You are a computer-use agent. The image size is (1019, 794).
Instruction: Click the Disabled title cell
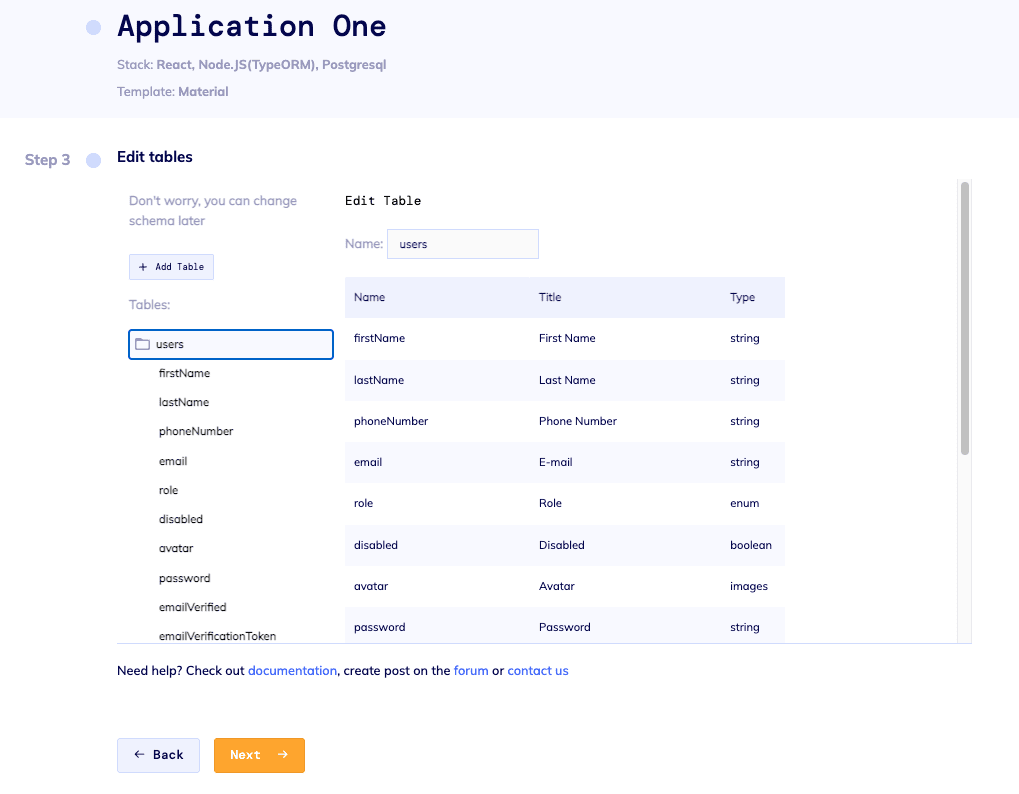[x=561, y=545]
